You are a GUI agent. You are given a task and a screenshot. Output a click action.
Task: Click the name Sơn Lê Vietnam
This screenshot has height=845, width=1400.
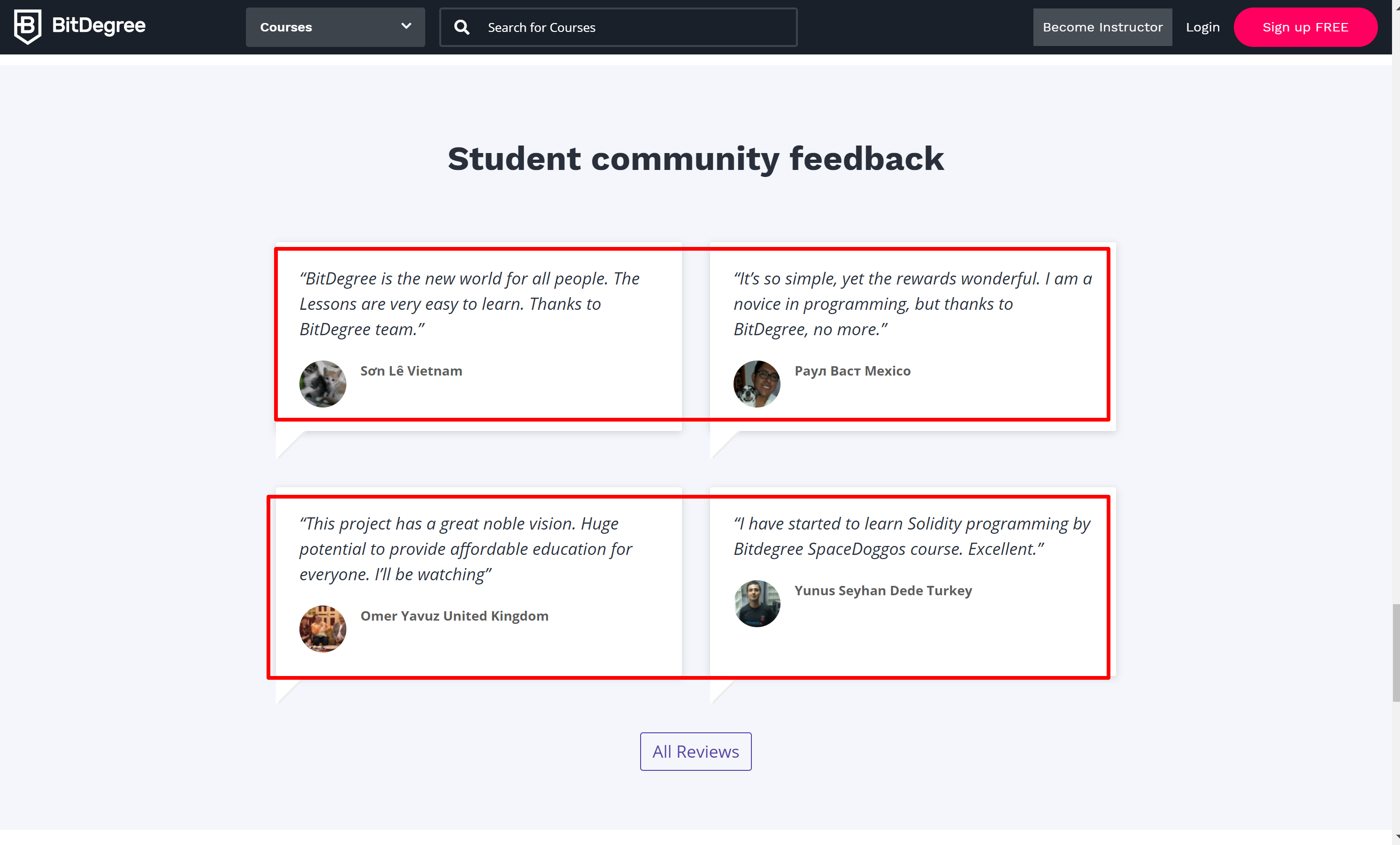(411, 370)
